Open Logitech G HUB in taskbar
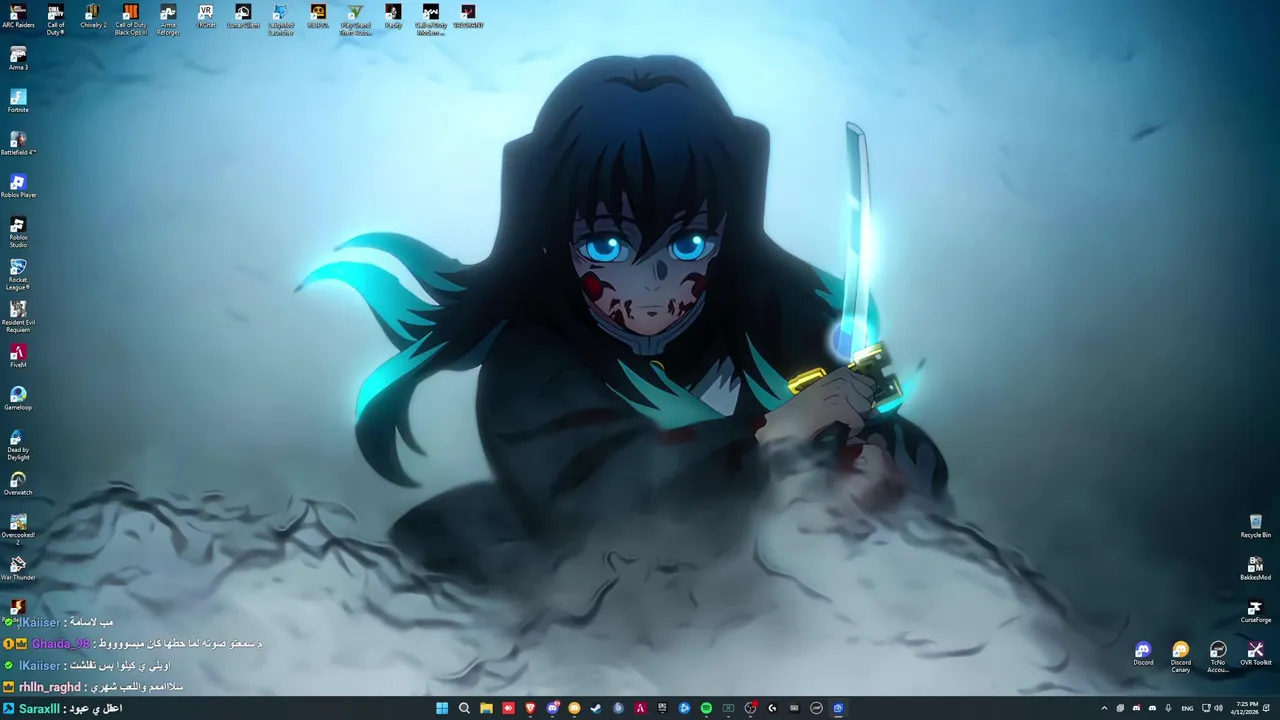 [x=772, y=708]
